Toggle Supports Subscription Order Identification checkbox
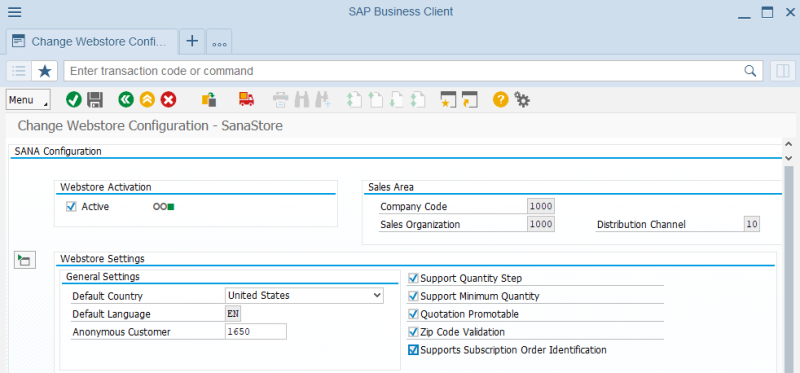The width and height of the screenshot is (800, 373). (x=413, y=350)
